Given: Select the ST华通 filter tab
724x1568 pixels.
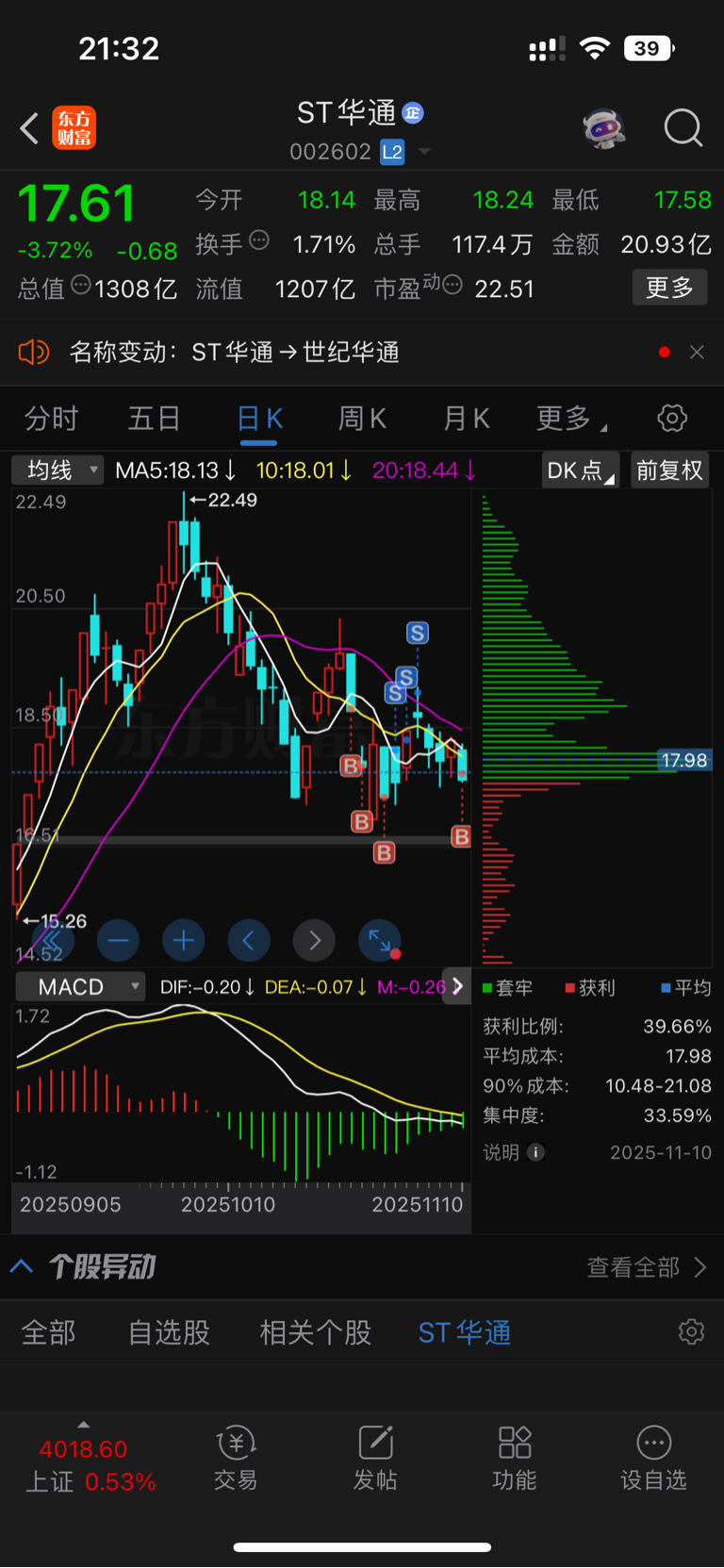Looking at the screenshot, I should (x=465, y=1332).
